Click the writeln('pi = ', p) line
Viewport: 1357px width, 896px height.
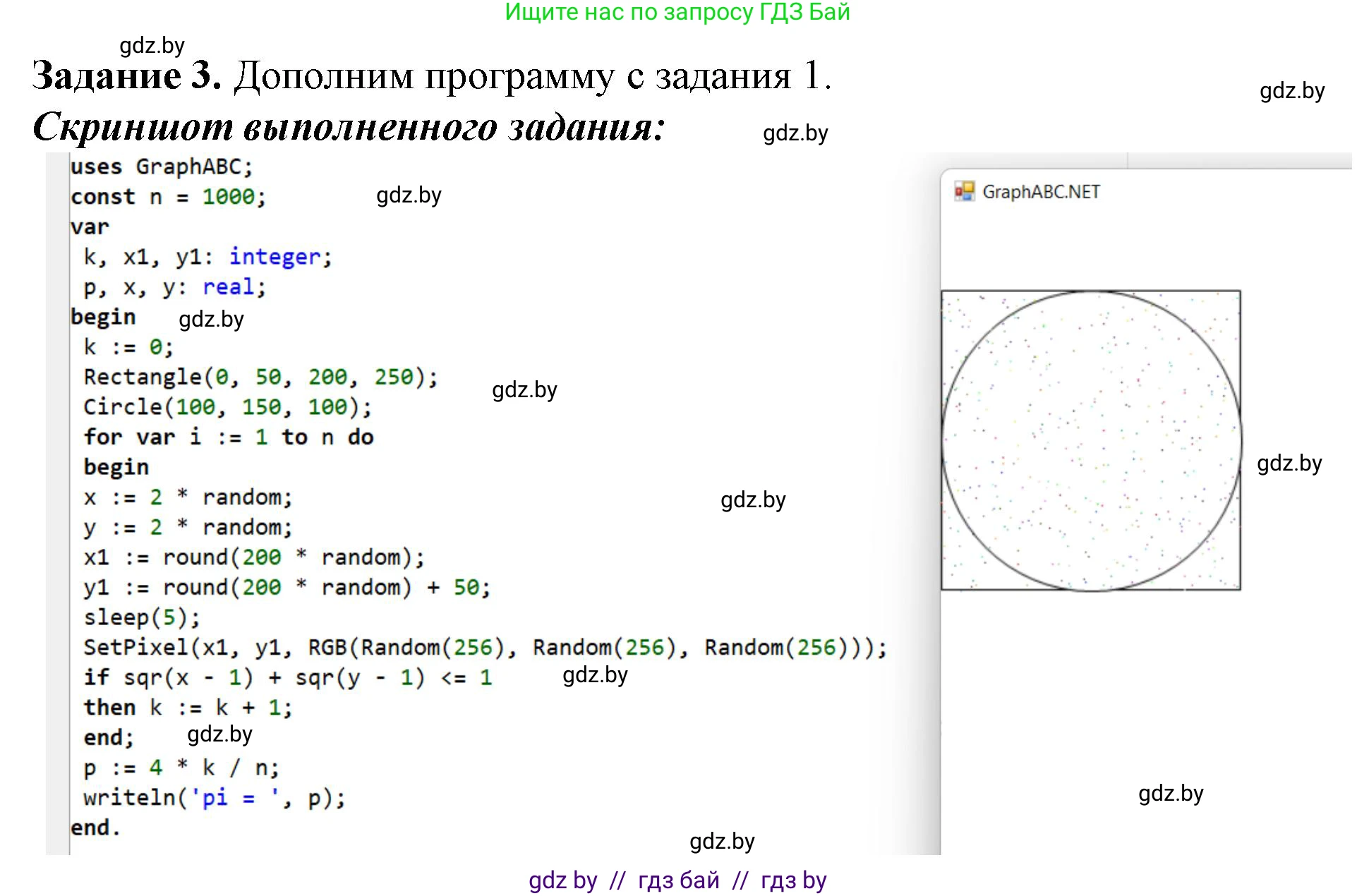coord(214,798)
